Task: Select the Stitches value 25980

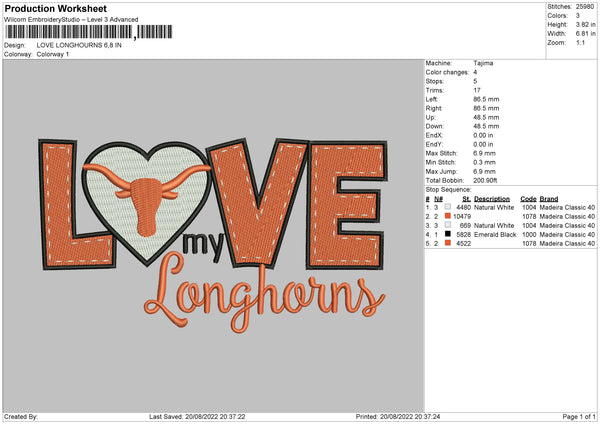Action: click(585, 7)
